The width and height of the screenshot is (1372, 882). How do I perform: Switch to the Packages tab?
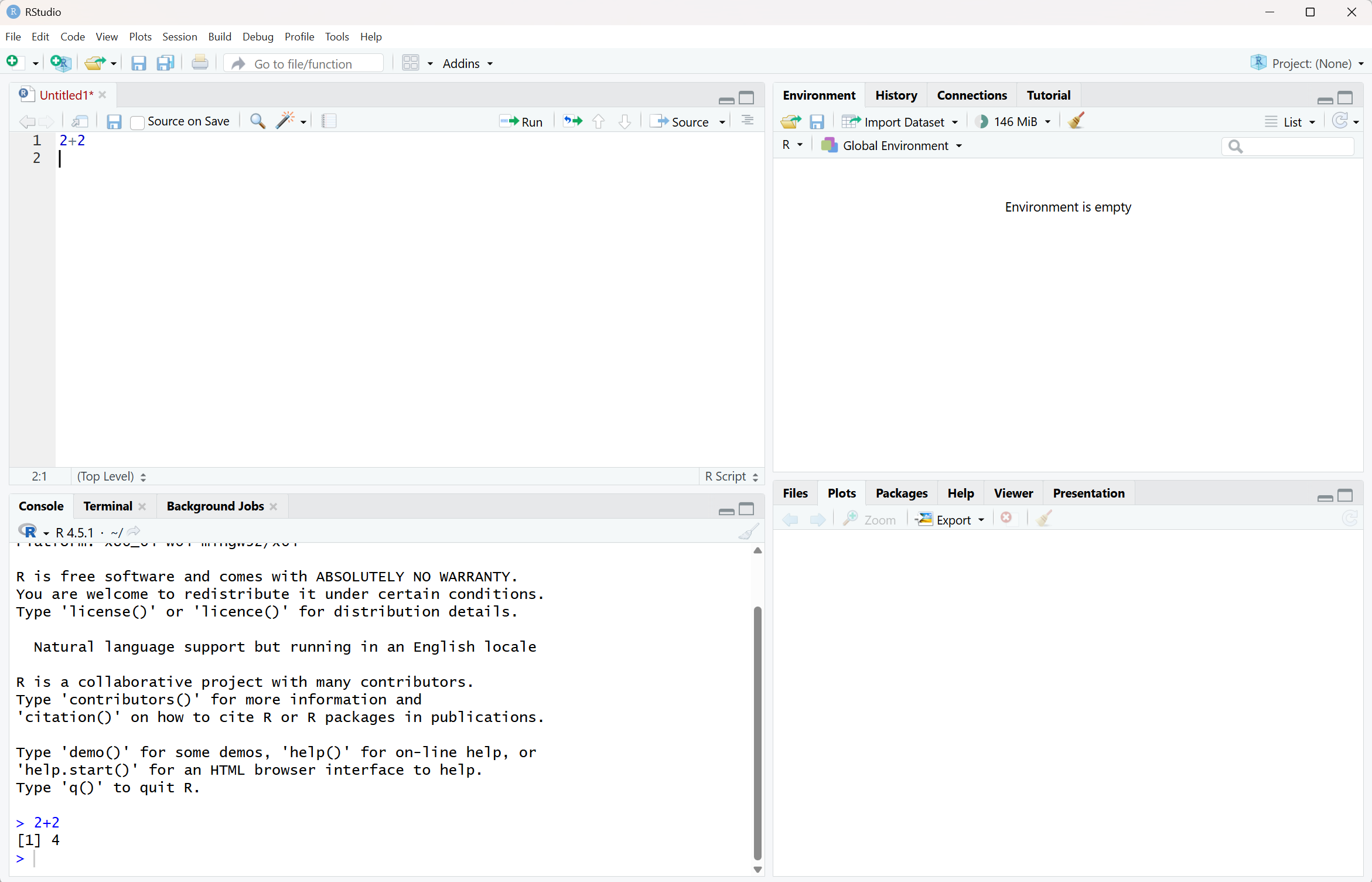point(901,493)
